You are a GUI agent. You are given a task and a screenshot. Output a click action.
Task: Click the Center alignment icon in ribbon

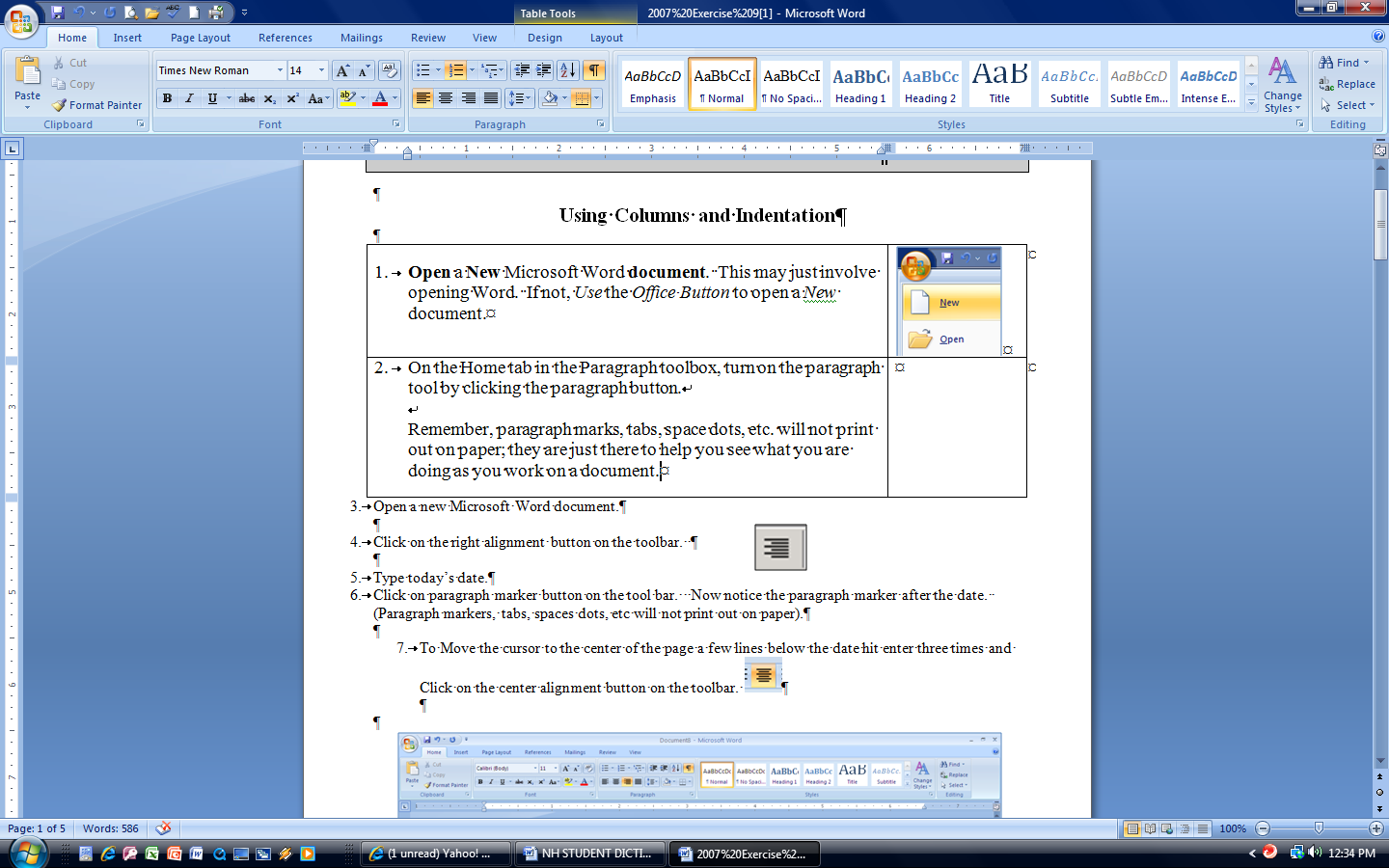pos(446,98)
